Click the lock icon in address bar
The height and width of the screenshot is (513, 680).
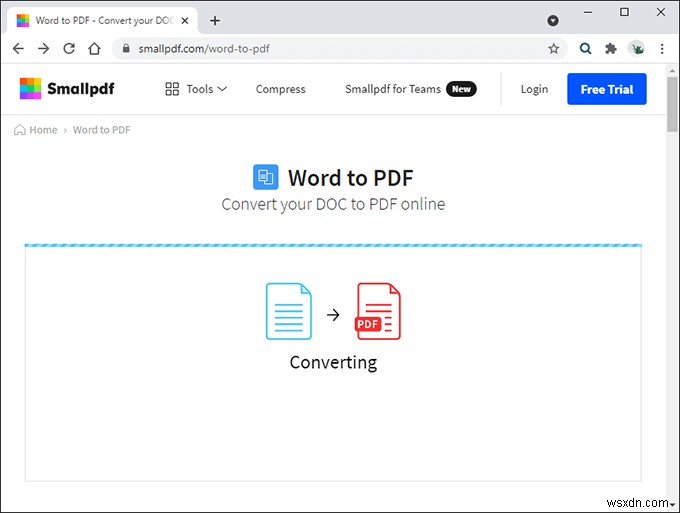(126, 48)
